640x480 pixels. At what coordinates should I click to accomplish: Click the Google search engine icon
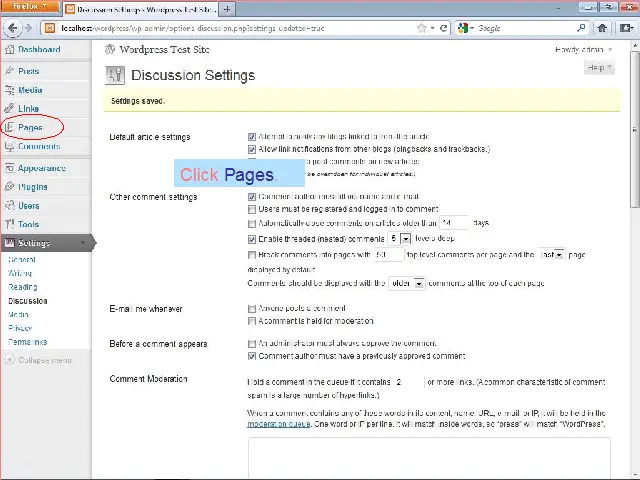[x=462, y=28]
